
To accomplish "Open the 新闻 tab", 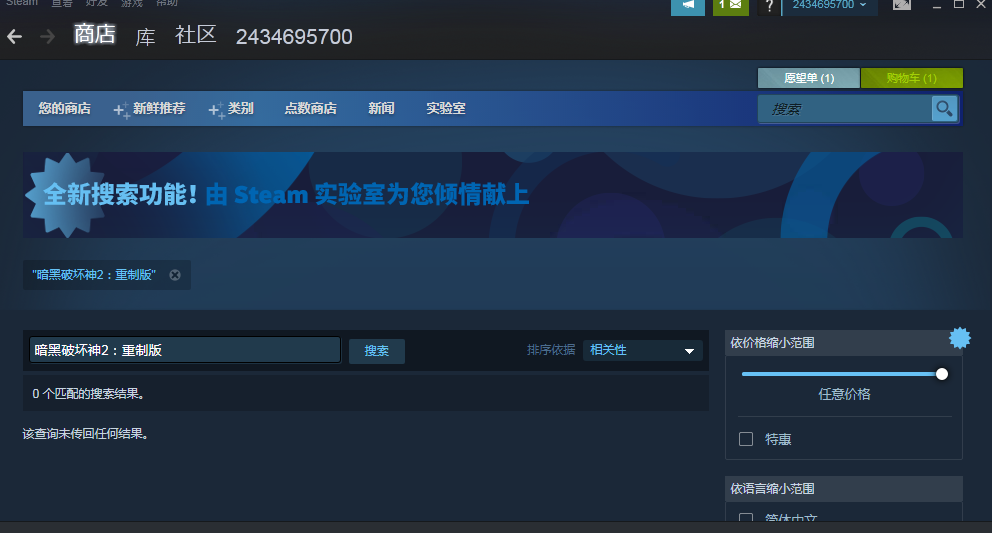I will 381,109.
